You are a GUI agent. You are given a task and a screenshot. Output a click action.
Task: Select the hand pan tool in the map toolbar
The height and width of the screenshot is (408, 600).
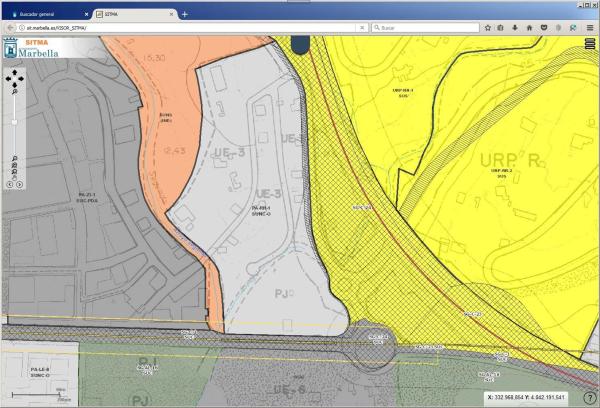15,178
